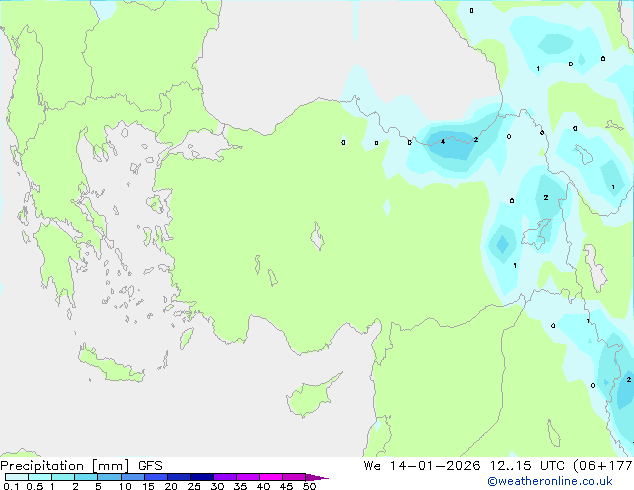Select the 40–45 mm magenta legend swatch
Screen dimensions: 634x490
(x=271, y=477)
